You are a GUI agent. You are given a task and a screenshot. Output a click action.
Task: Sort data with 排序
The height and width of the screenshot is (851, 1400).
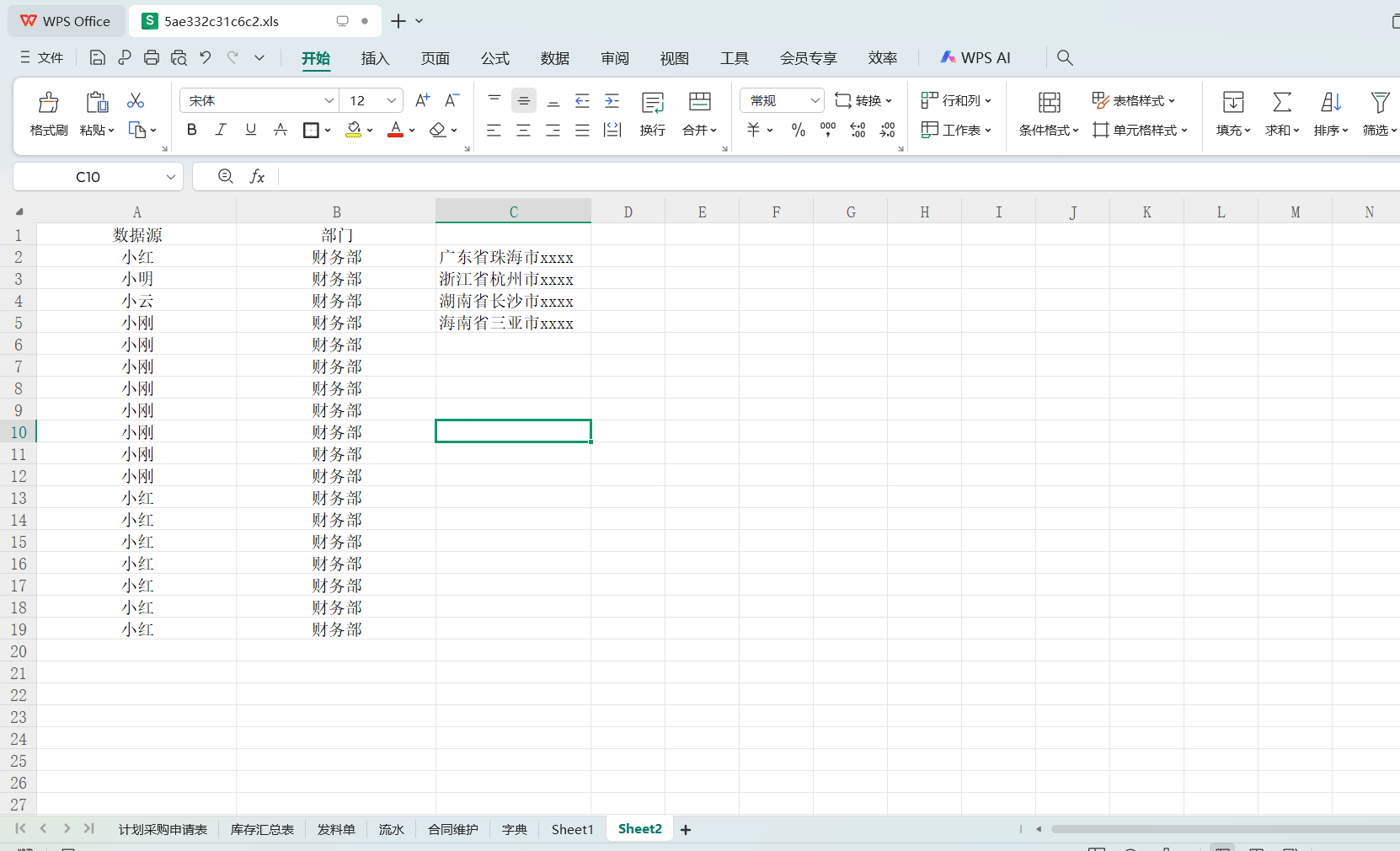pos(1330,114)
